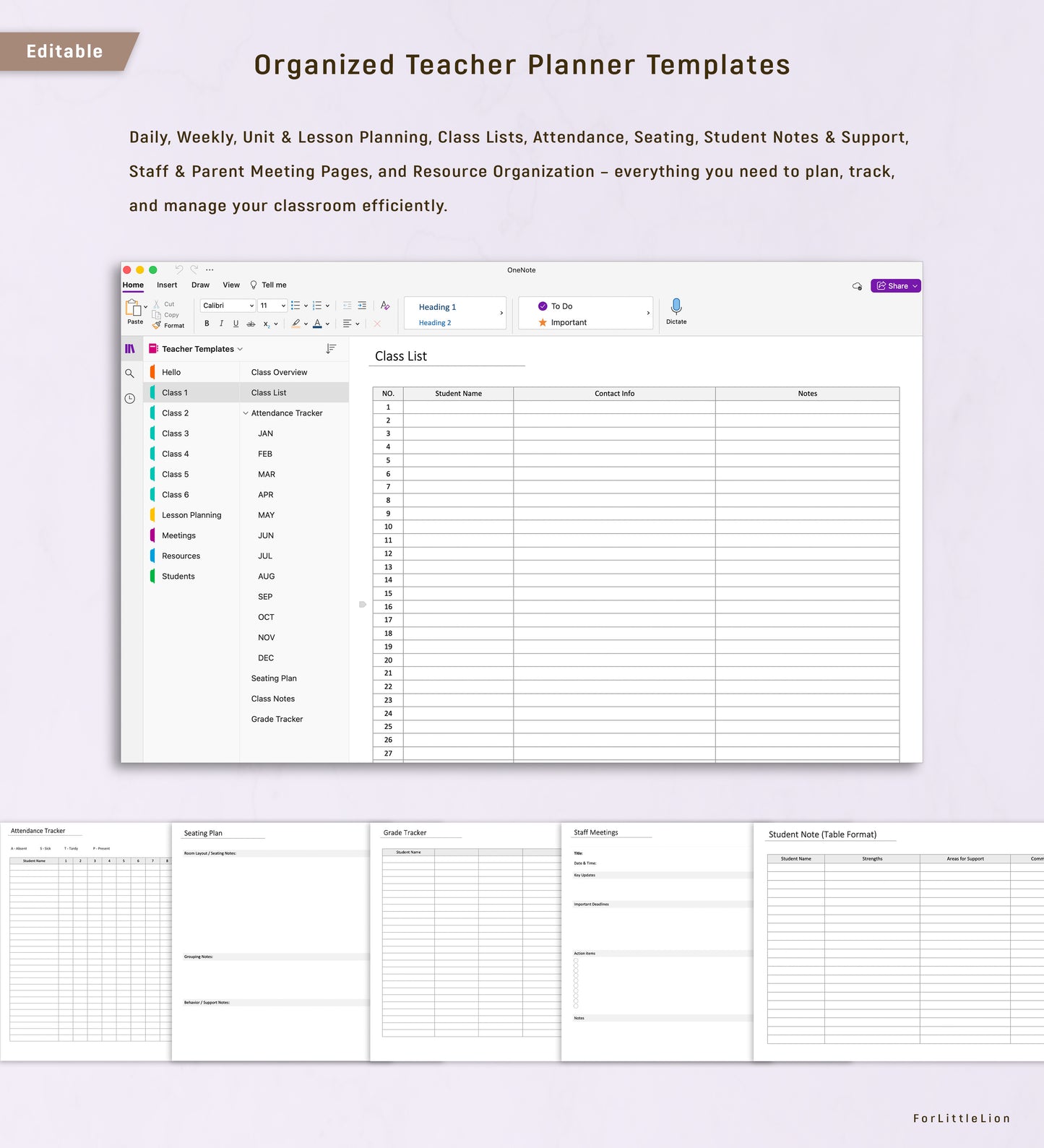Open the Meetings section
Screen dimensions: 1044x1148
tap(191, 535)
